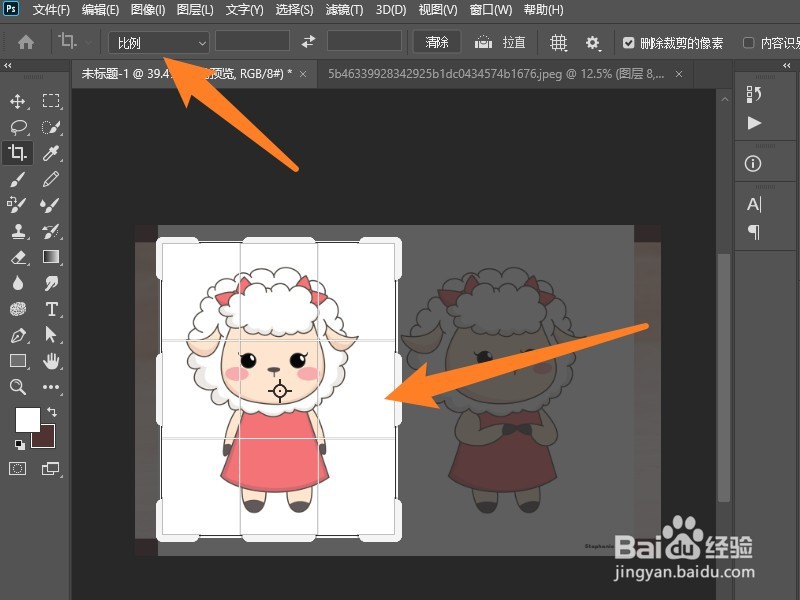Viewport: 800px width, 600px height.
Task: Select the Path Selection tool
Action: click(51, 335)
